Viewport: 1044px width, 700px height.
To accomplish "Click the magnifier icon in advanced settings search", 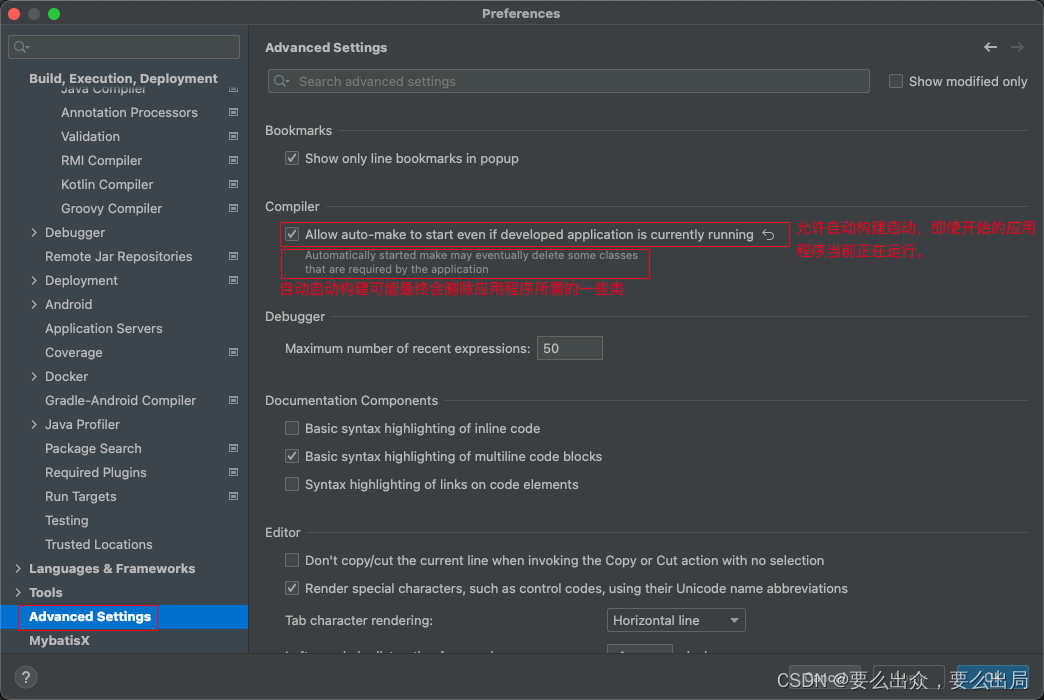I will click(282, 81).
